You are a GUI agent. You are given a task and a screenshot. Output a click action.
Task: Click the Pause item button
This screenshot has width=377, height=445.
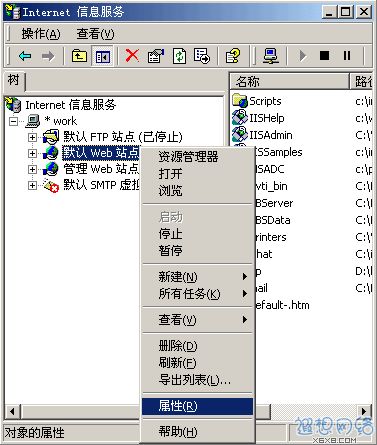point(347,56)
